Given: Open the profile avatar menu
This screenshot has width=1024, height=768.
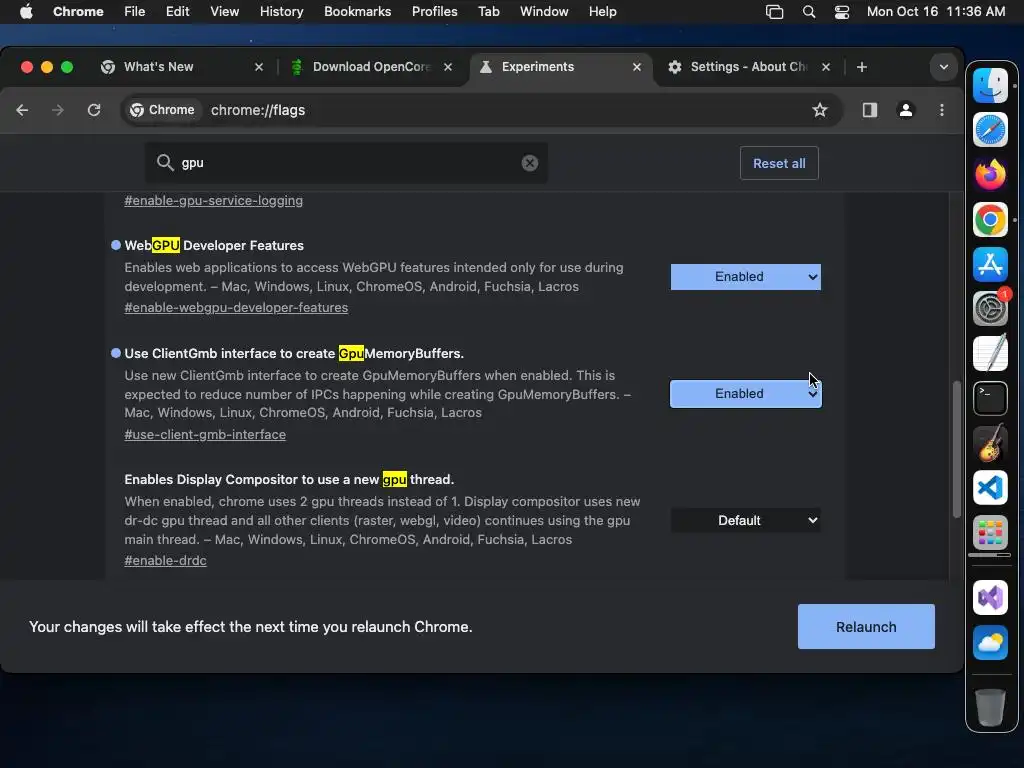Looking at the screenshot, I should point(905,110).
